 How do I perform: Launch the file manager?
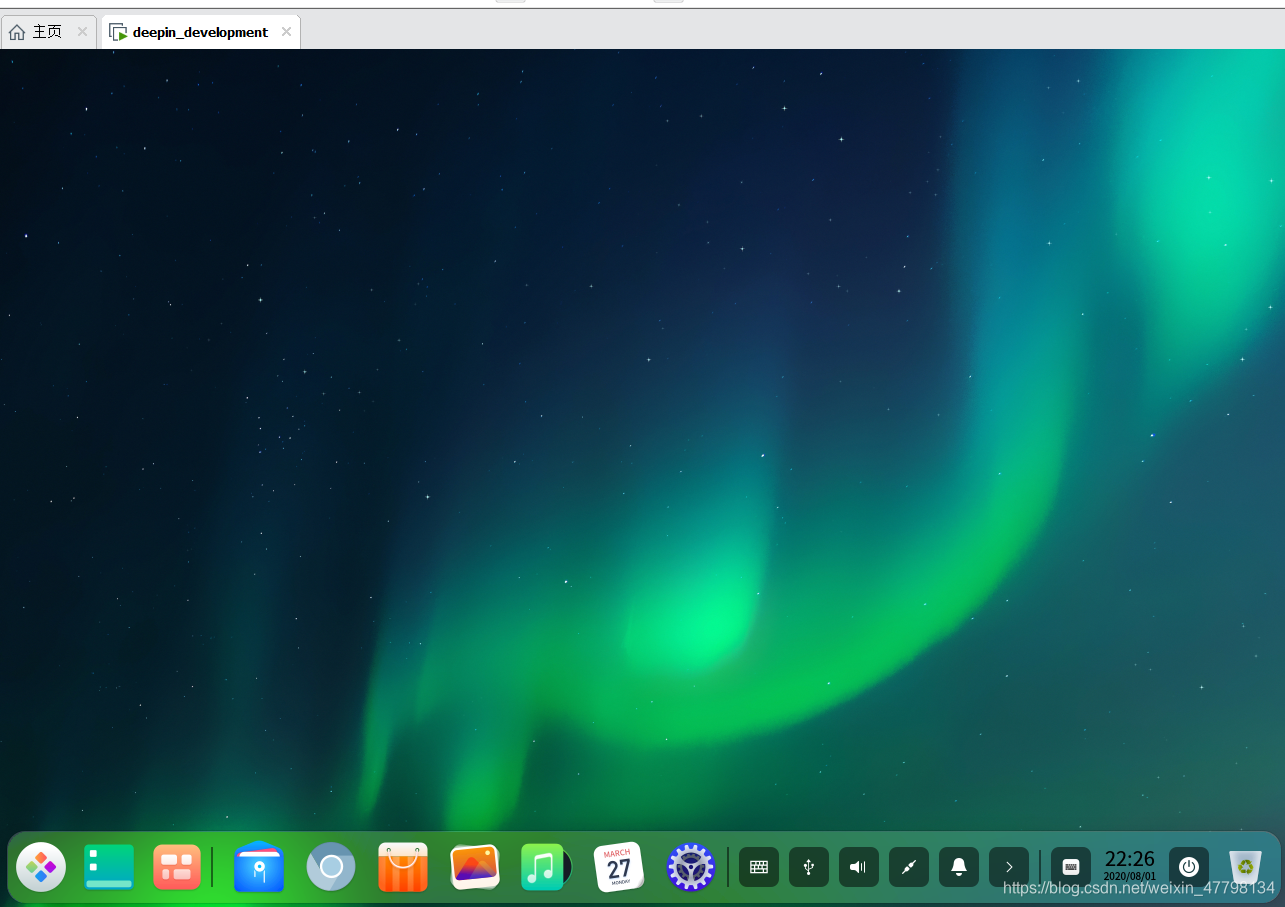click(259, 867)
